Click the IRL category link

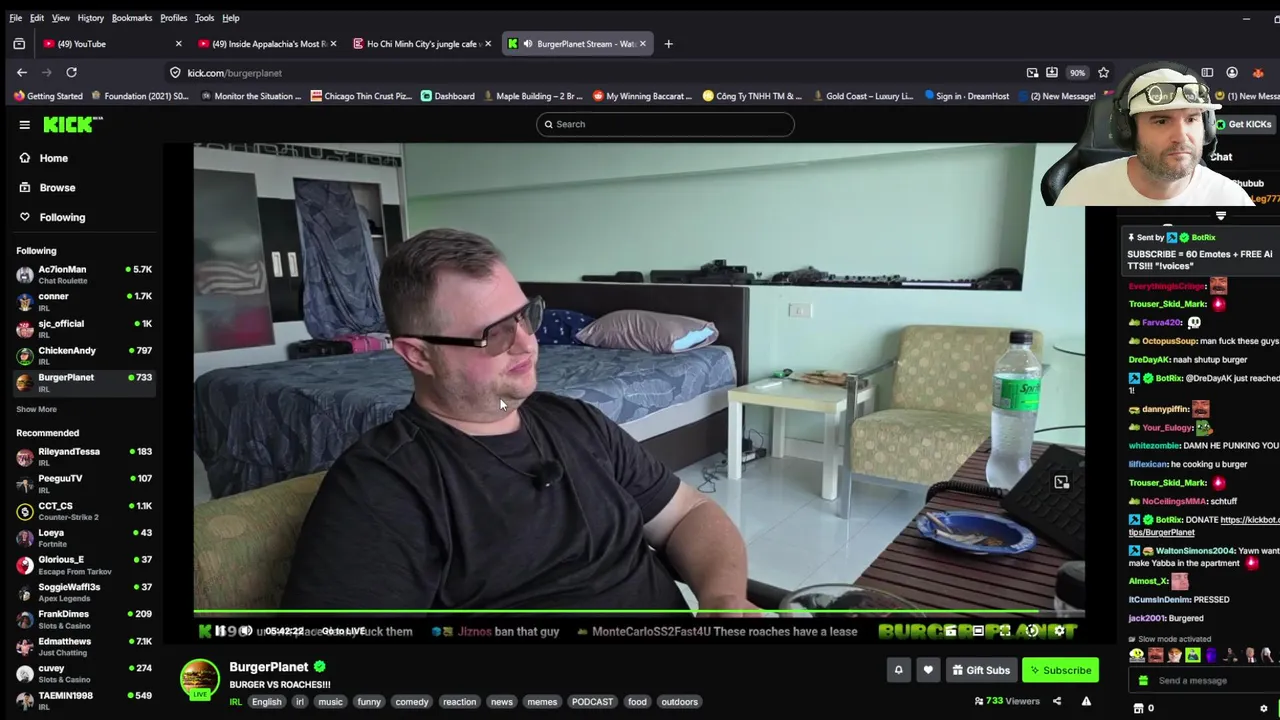(x=236, y=702)
